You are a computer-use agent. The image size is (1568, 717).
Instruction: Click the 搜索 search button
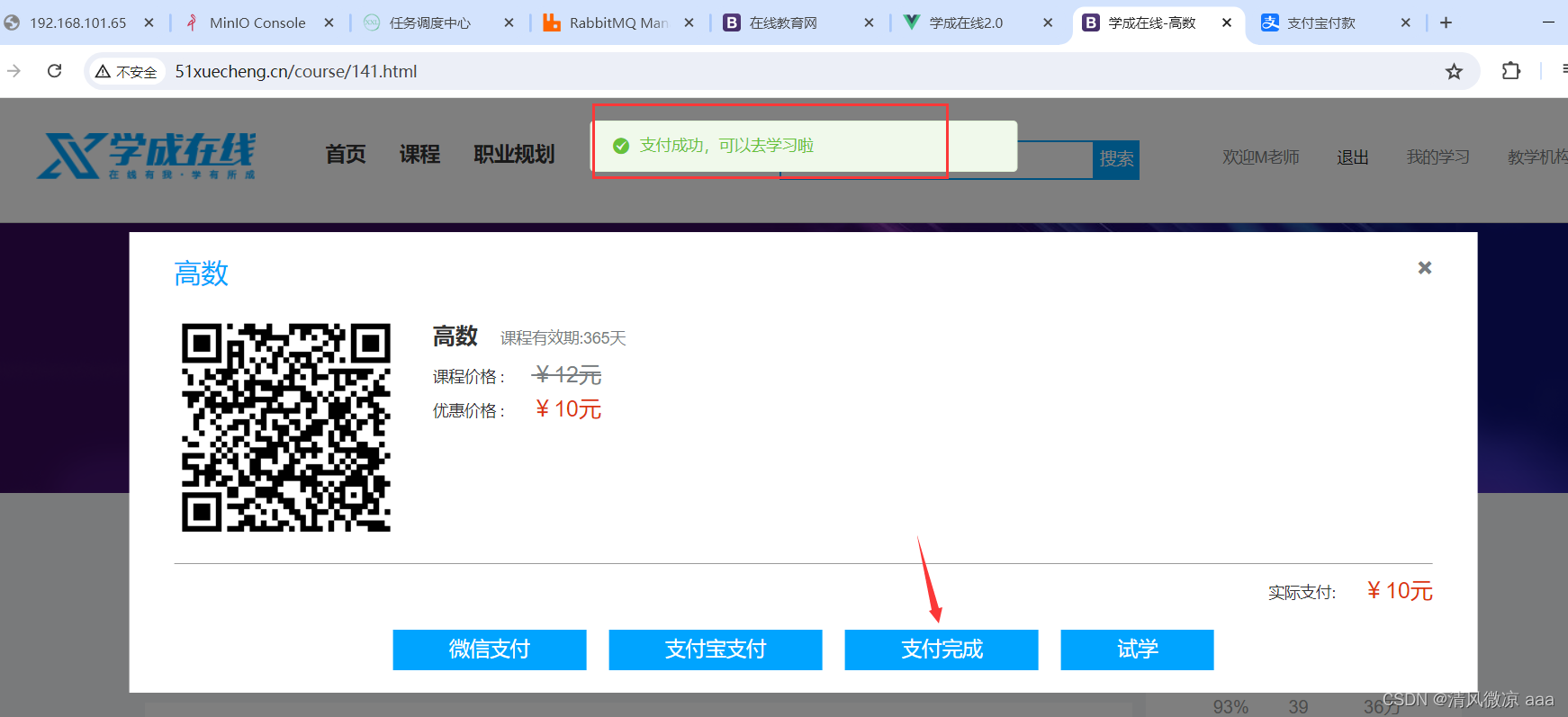point(1116,159)
